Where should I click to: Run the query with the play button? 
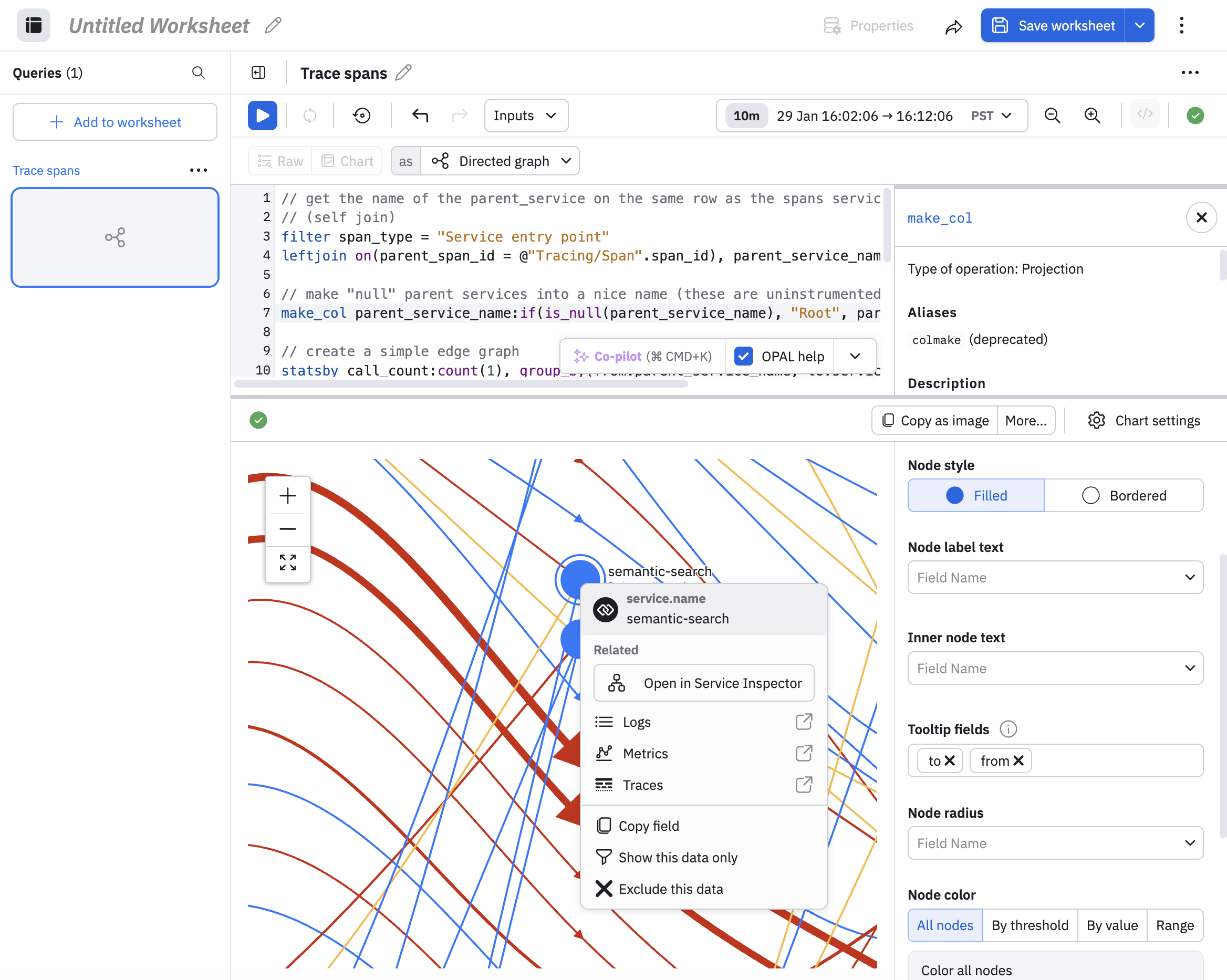262,116
